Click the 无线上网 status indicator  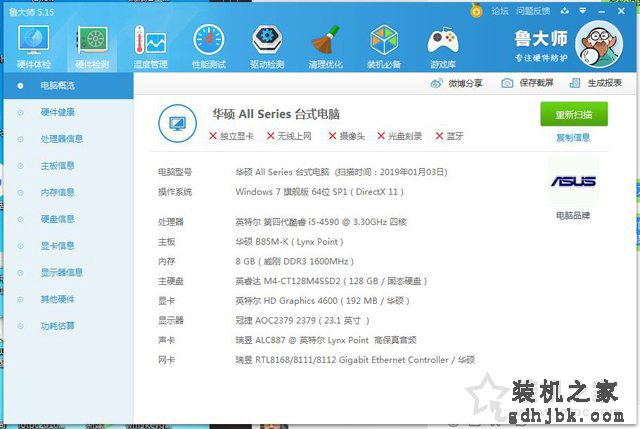(x=289, y=136)
